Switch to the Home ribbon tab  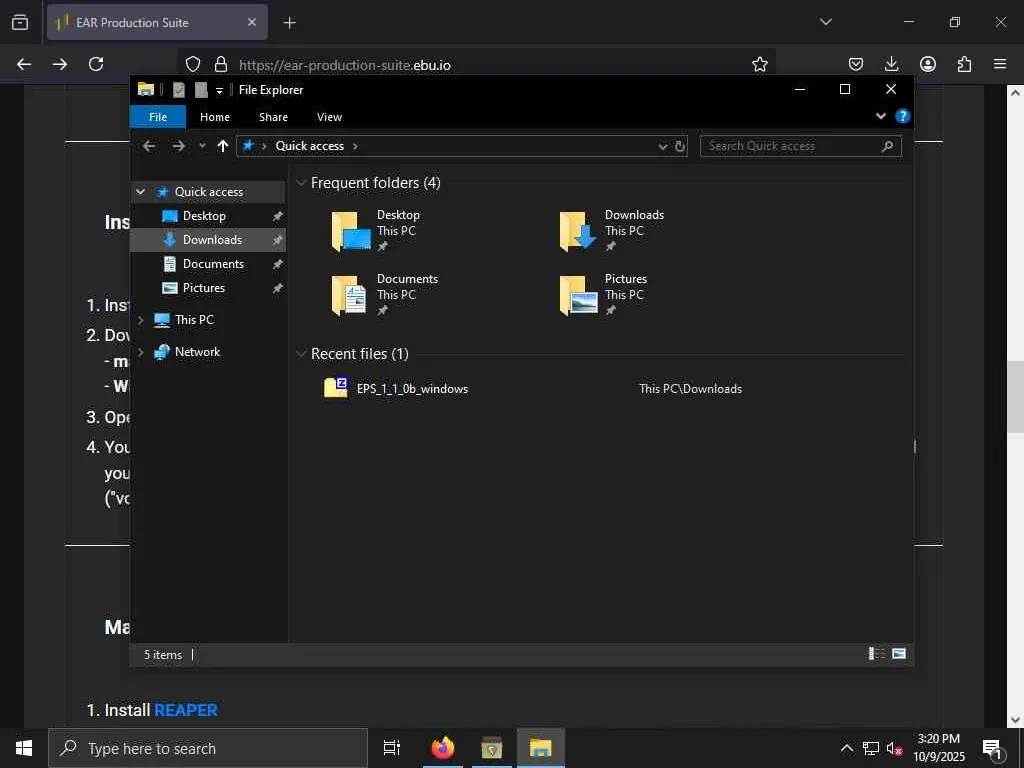click(215, 117)
